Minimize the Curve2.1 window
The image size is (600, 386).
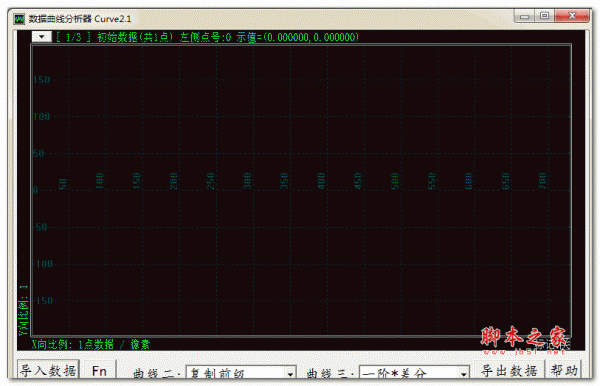525,16
